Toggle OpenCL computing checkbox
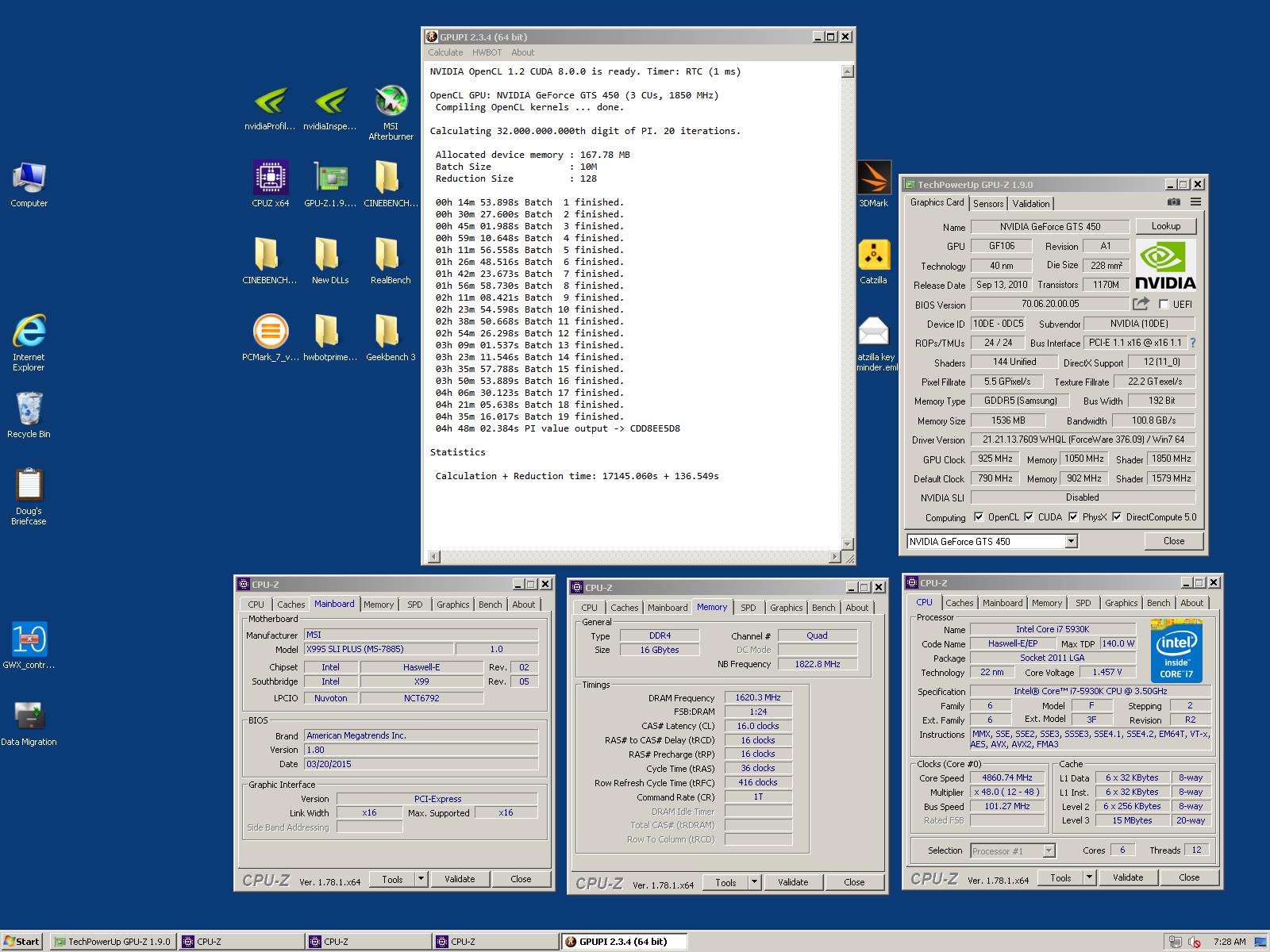The image size is (1270, 952). click(x=979, y=517)
